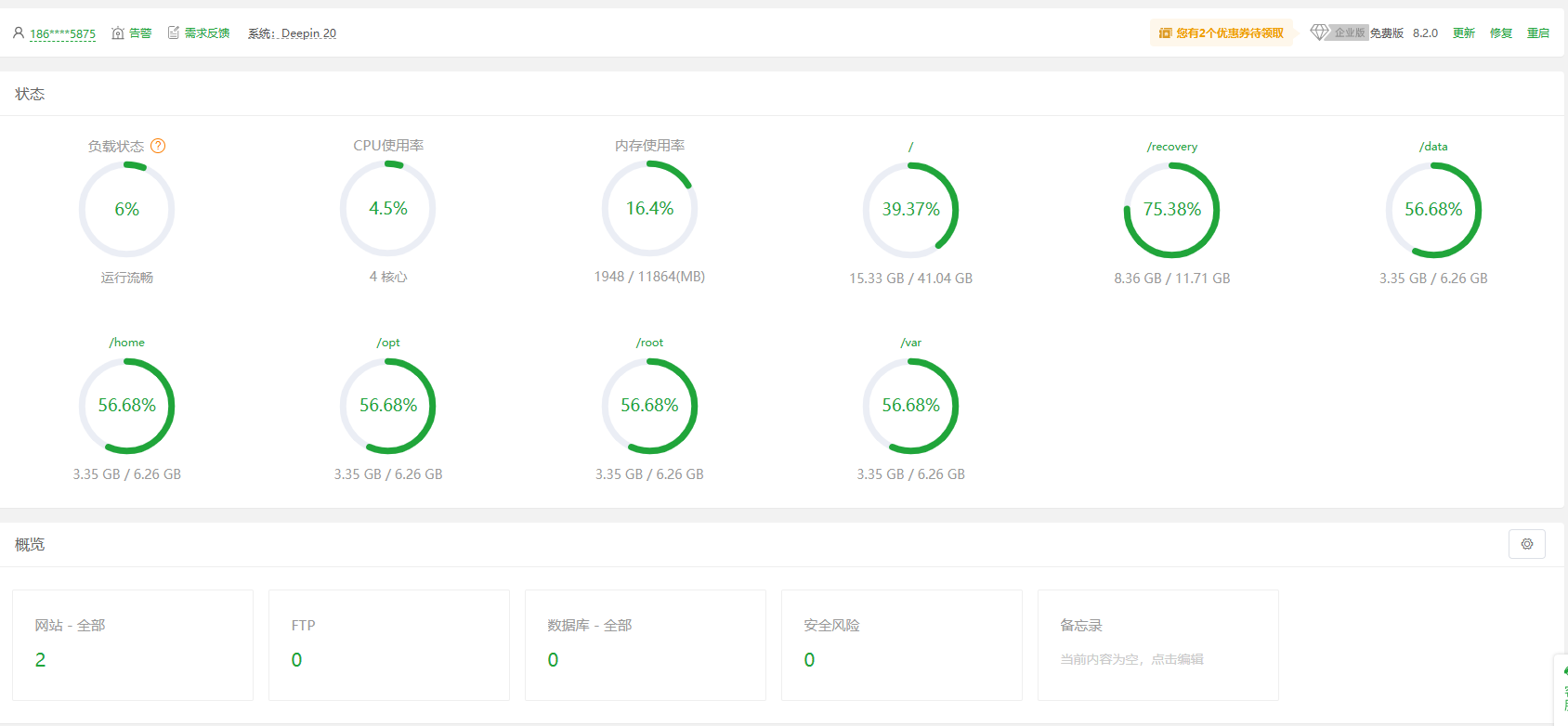Screen dimensions: 1568x726
Task: Open the 需求反馈 feedback link
Action: point(207,32)
